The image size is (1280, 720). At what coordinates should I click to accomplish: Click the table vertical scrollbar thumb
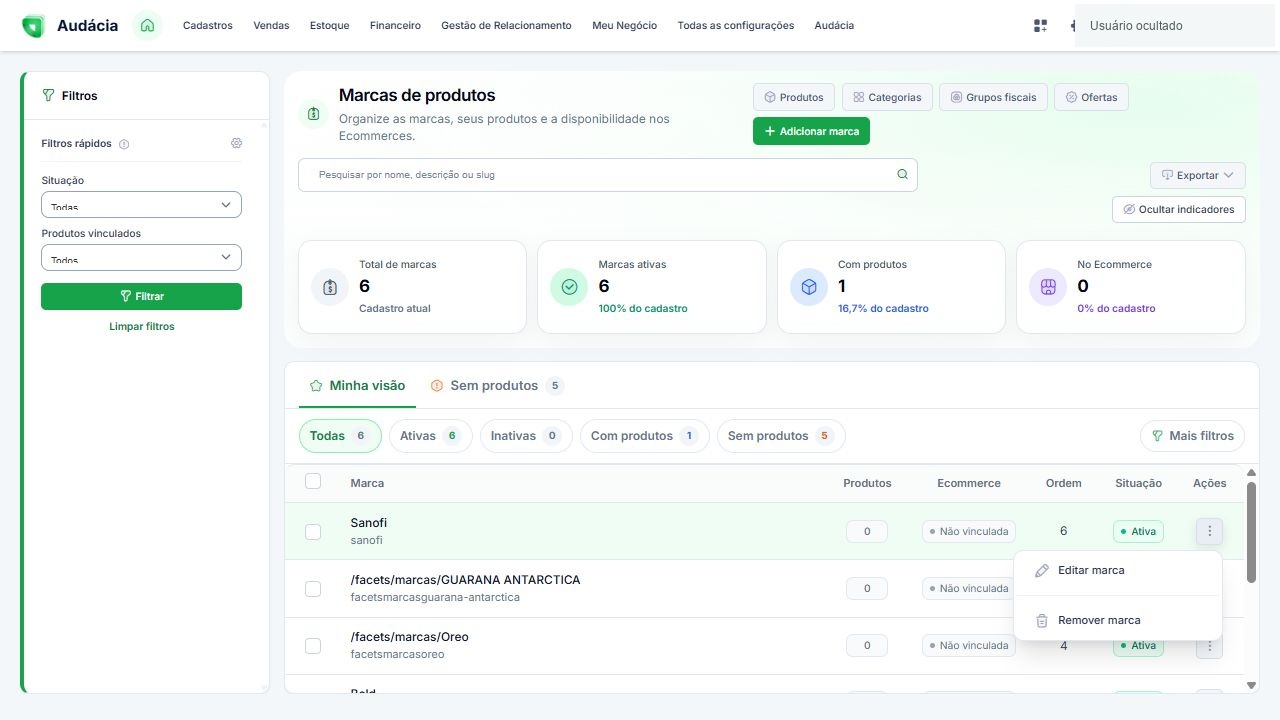coord(1251,532)
